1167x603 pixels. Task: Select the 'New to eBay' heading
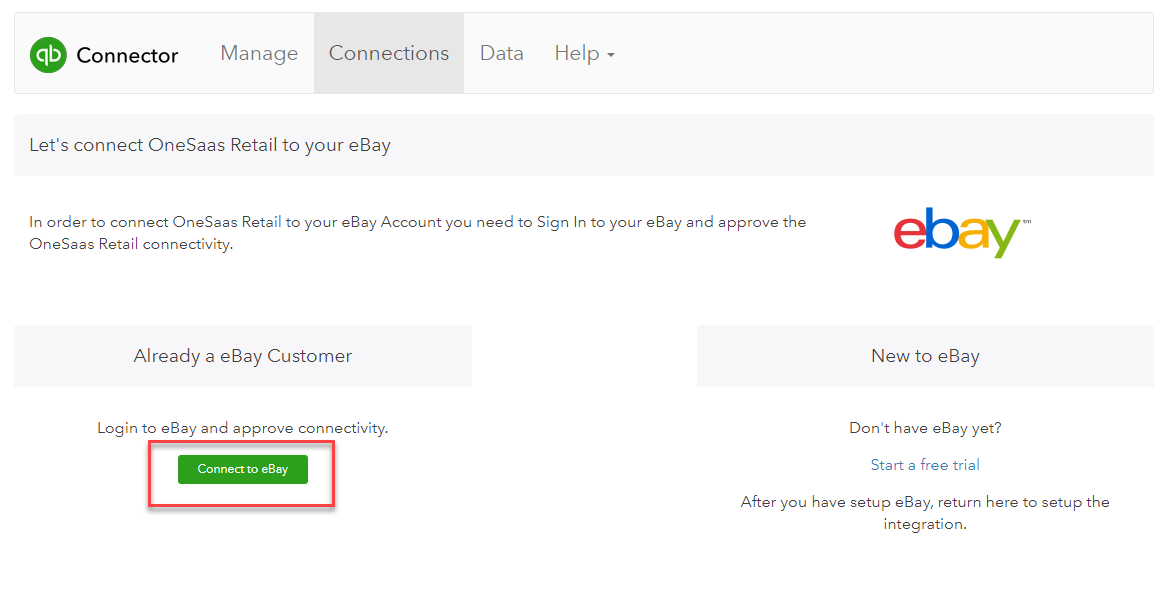click(x=925, y=356)
